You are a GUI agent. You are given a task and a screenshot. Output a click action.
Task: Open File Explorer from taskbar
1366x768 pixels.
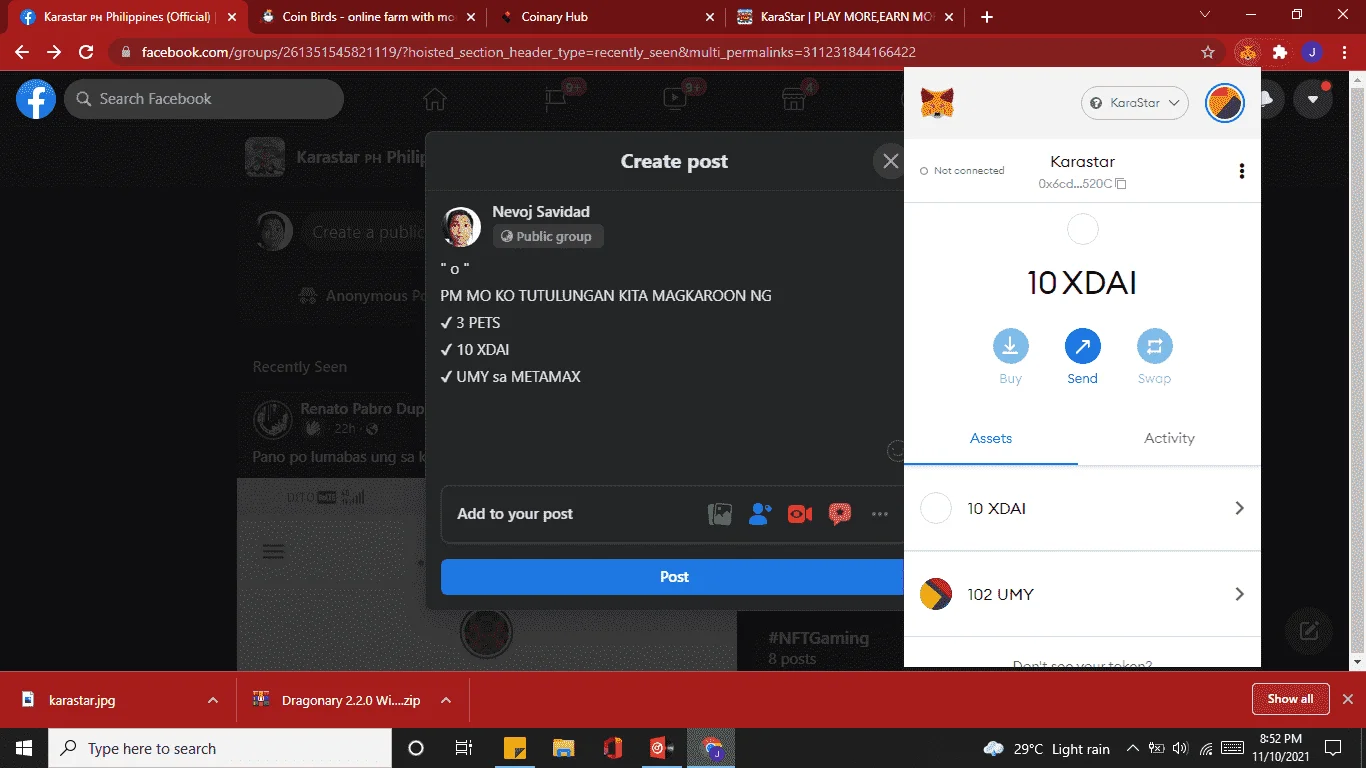[x=564, y=748]
